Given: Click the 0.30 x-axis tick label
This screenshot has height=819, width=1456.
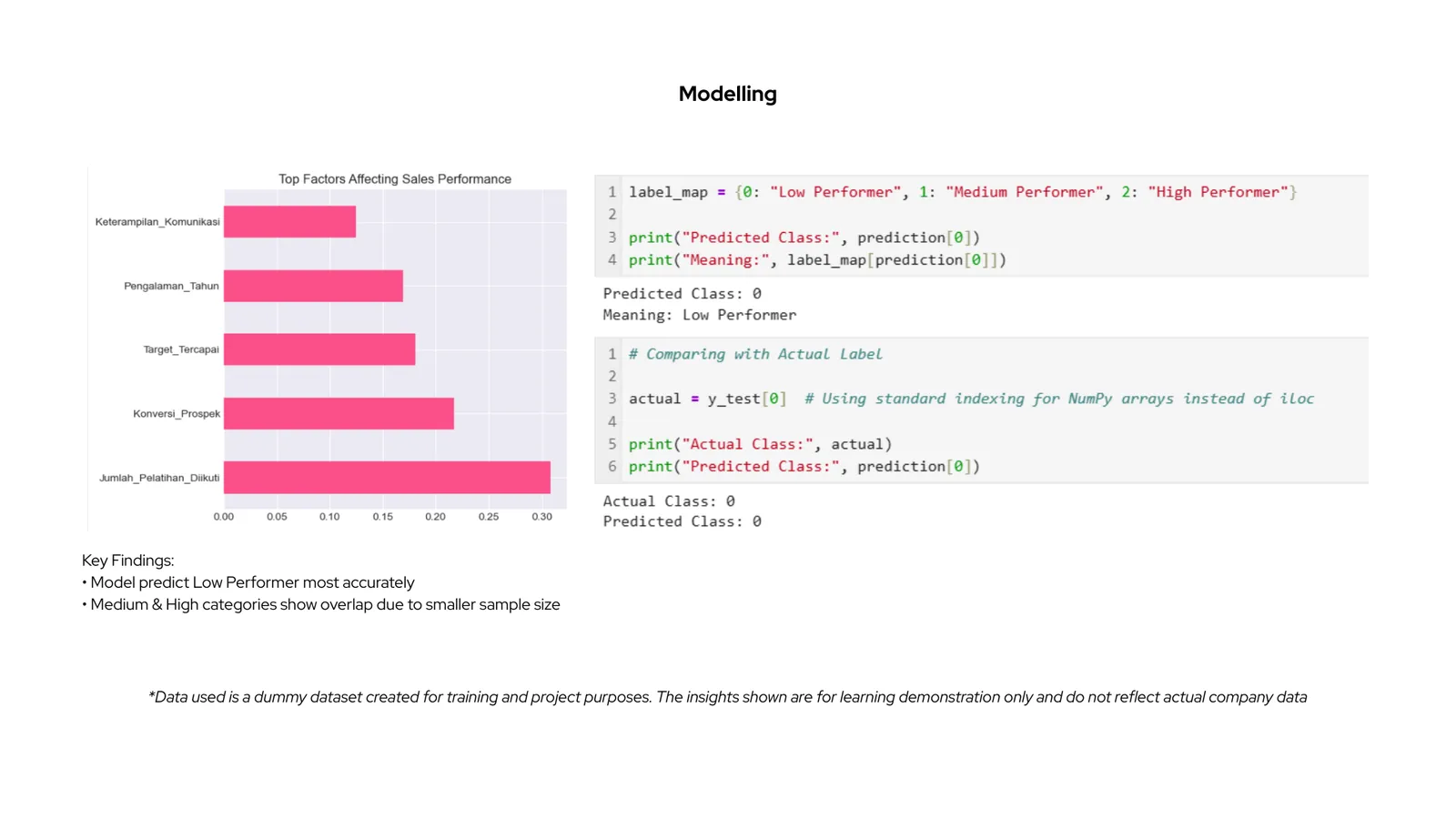Looking at the screenshot, I should click(541, 517).
